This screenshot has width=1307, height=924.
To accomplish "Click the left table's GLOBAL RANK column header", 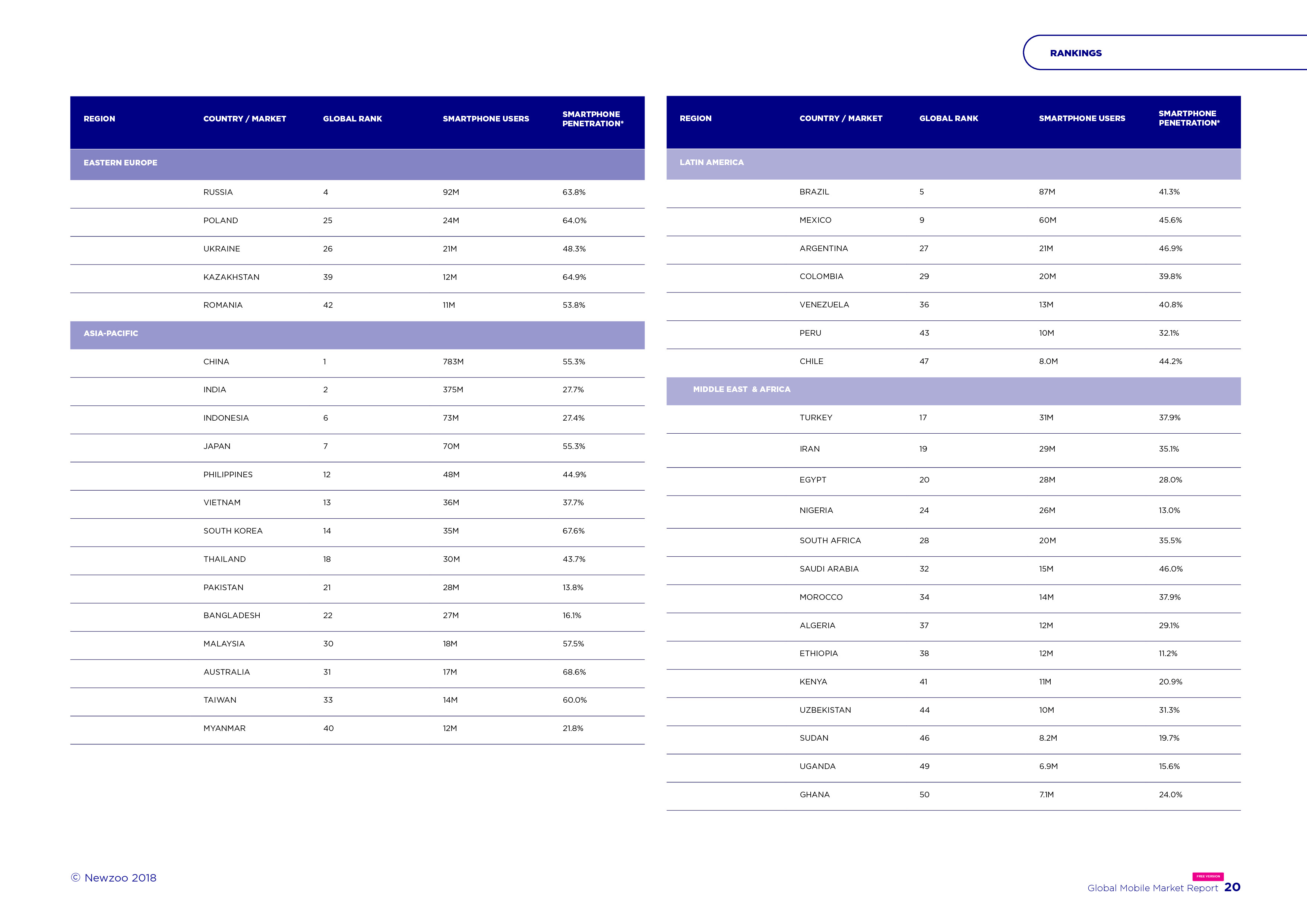I will point(352,119).
